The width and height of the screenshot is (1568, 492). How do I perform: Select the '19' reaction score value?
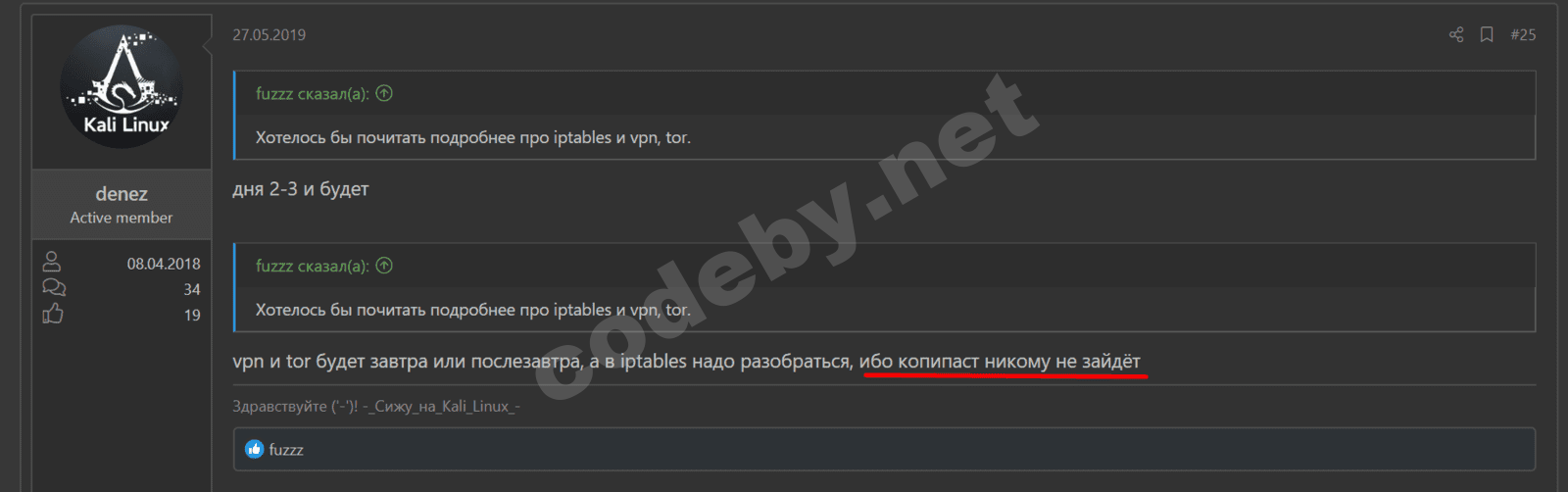pos(192,315)
